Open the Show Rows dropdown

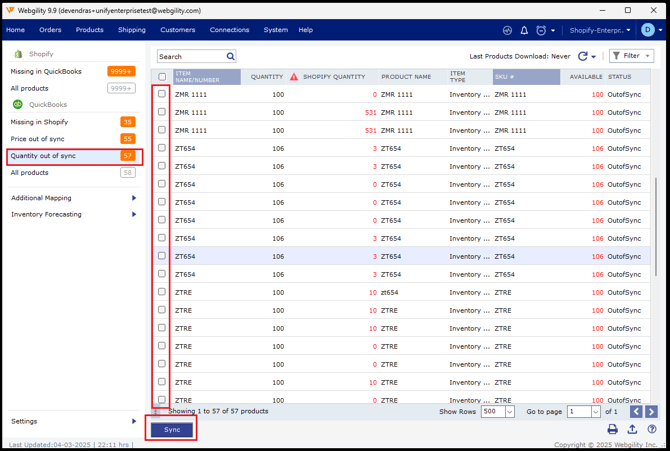tap(497, 411)
